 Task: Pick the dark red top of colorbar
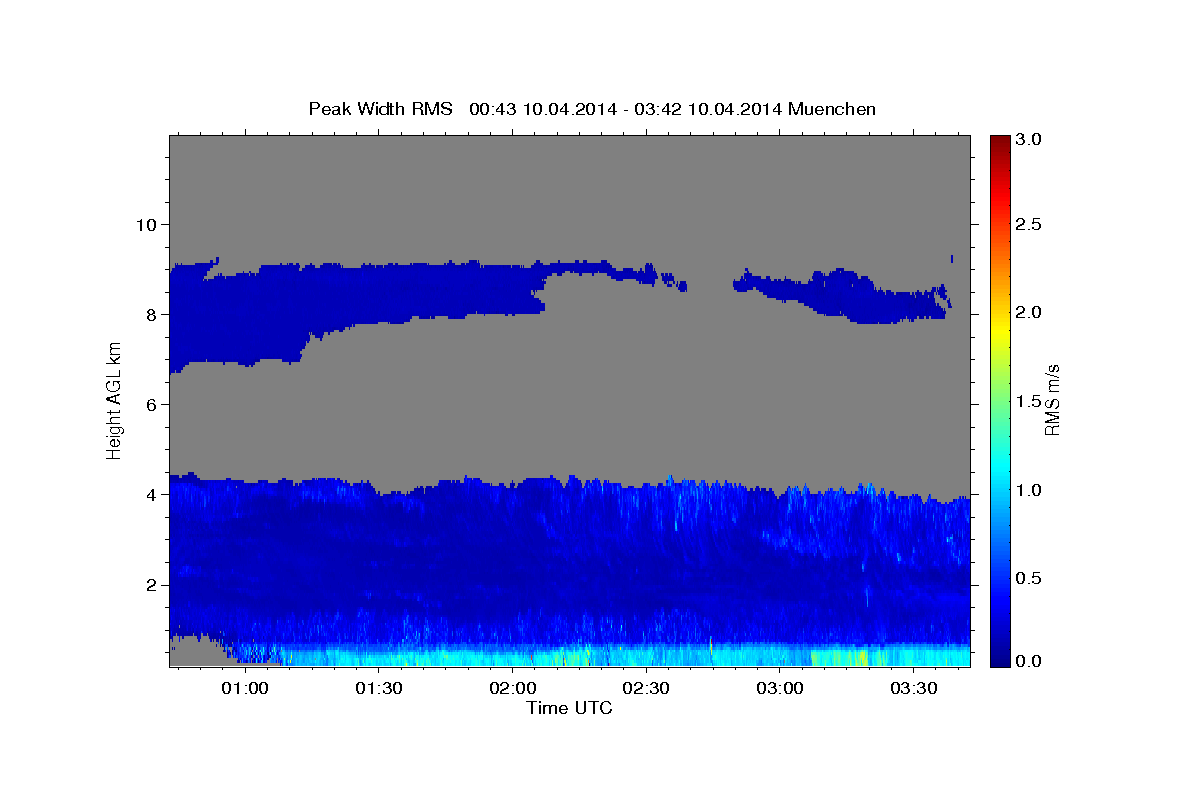[999, 142]
